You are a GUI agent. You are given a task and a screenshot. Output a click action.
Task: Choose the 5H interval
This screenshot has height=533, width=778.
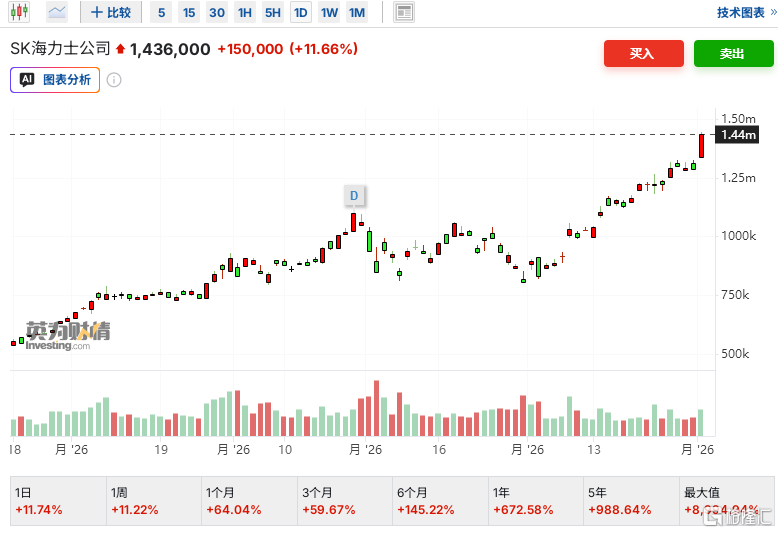tap(272, 12)
